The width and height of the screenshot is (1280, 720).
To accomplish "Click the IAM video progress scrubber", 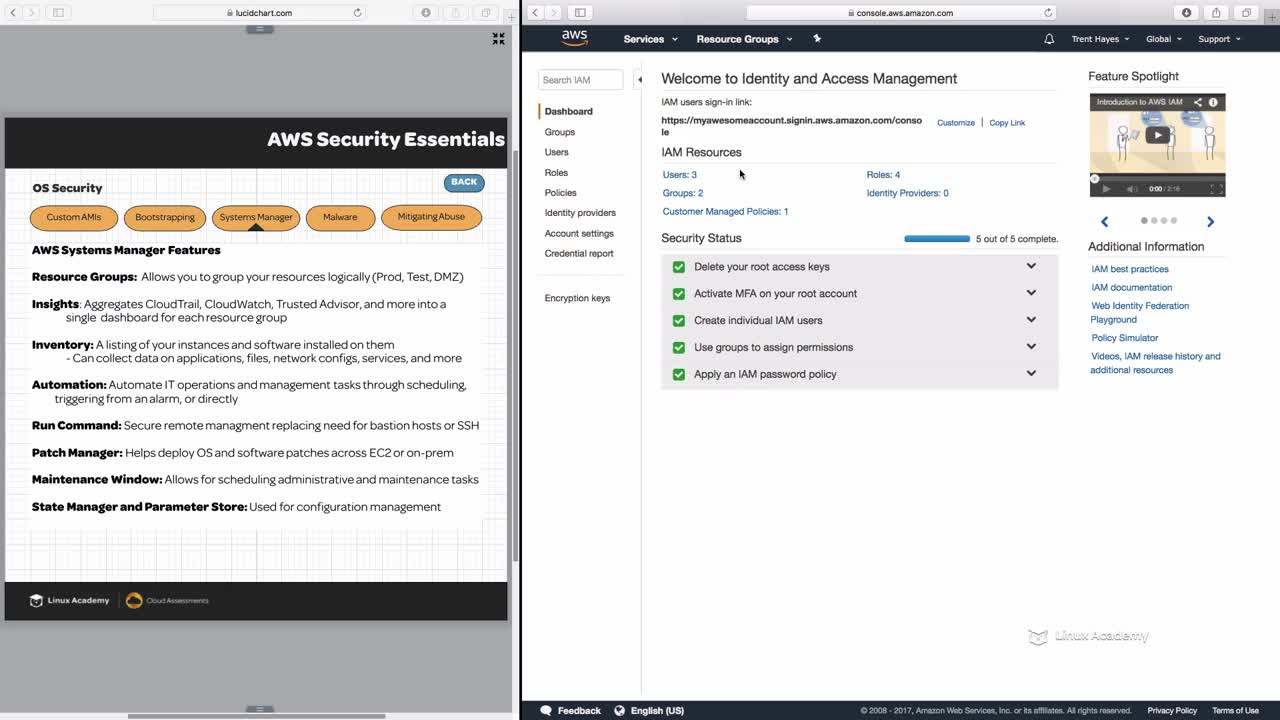I will click(x=1094, y=179).
